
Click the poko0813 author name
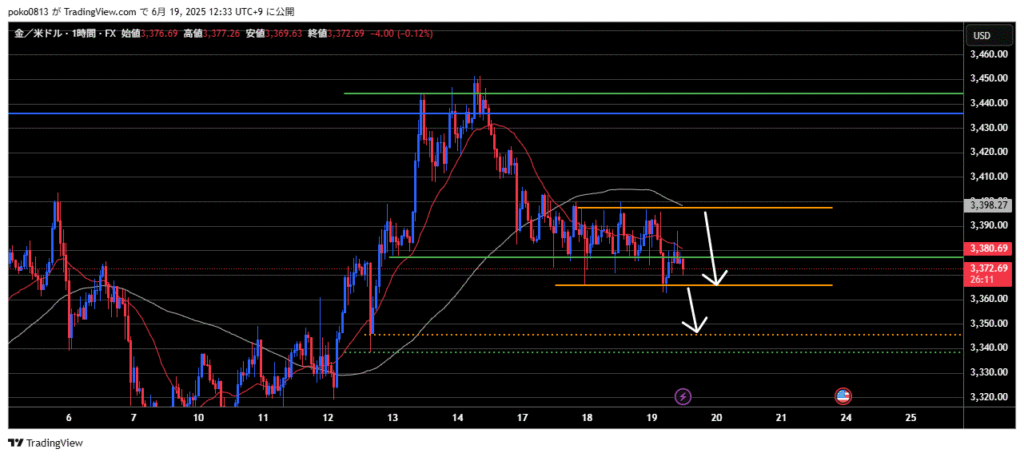[x=28, y=12]
